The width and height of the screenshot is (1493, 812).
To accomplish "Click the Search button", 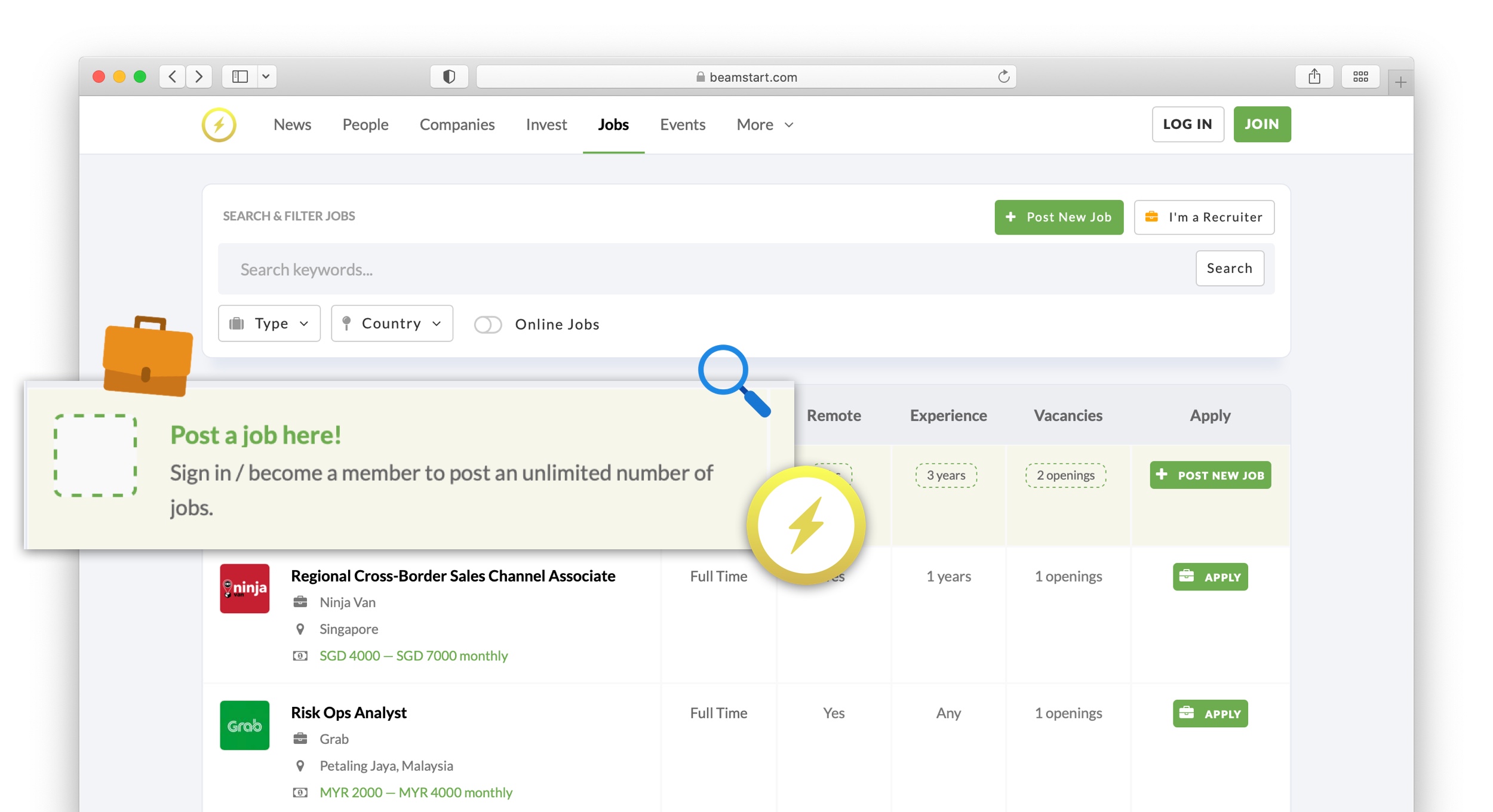I will [1230, 269].
